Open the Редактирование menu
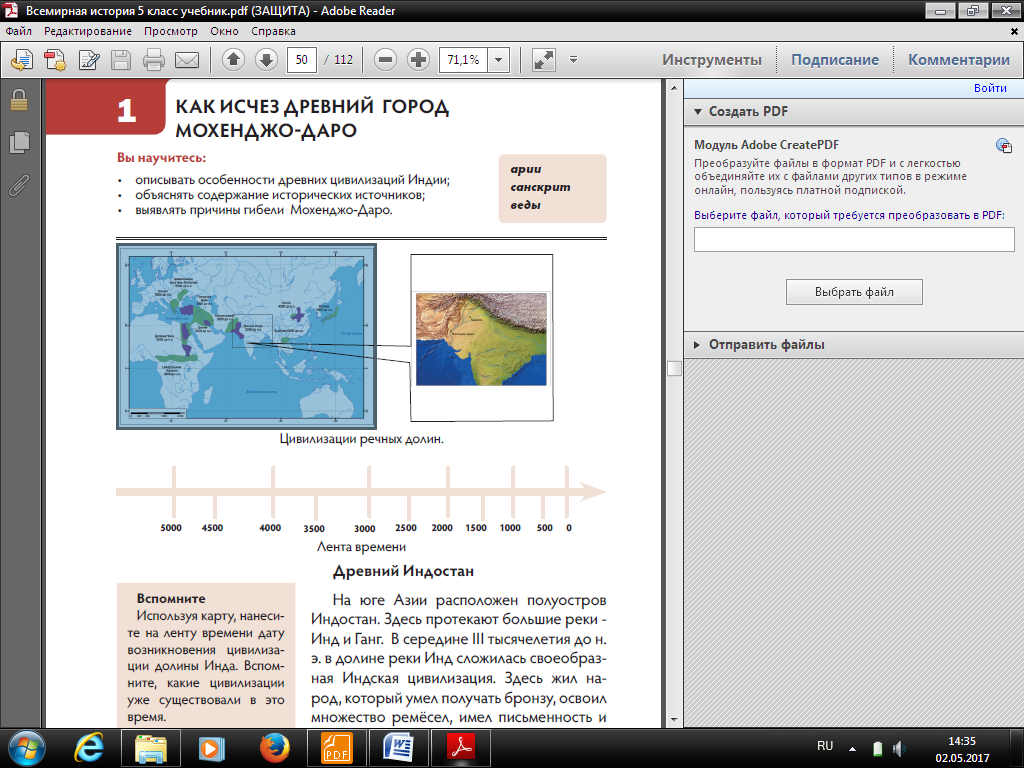The image size is (1024, 768). [88, 31]
